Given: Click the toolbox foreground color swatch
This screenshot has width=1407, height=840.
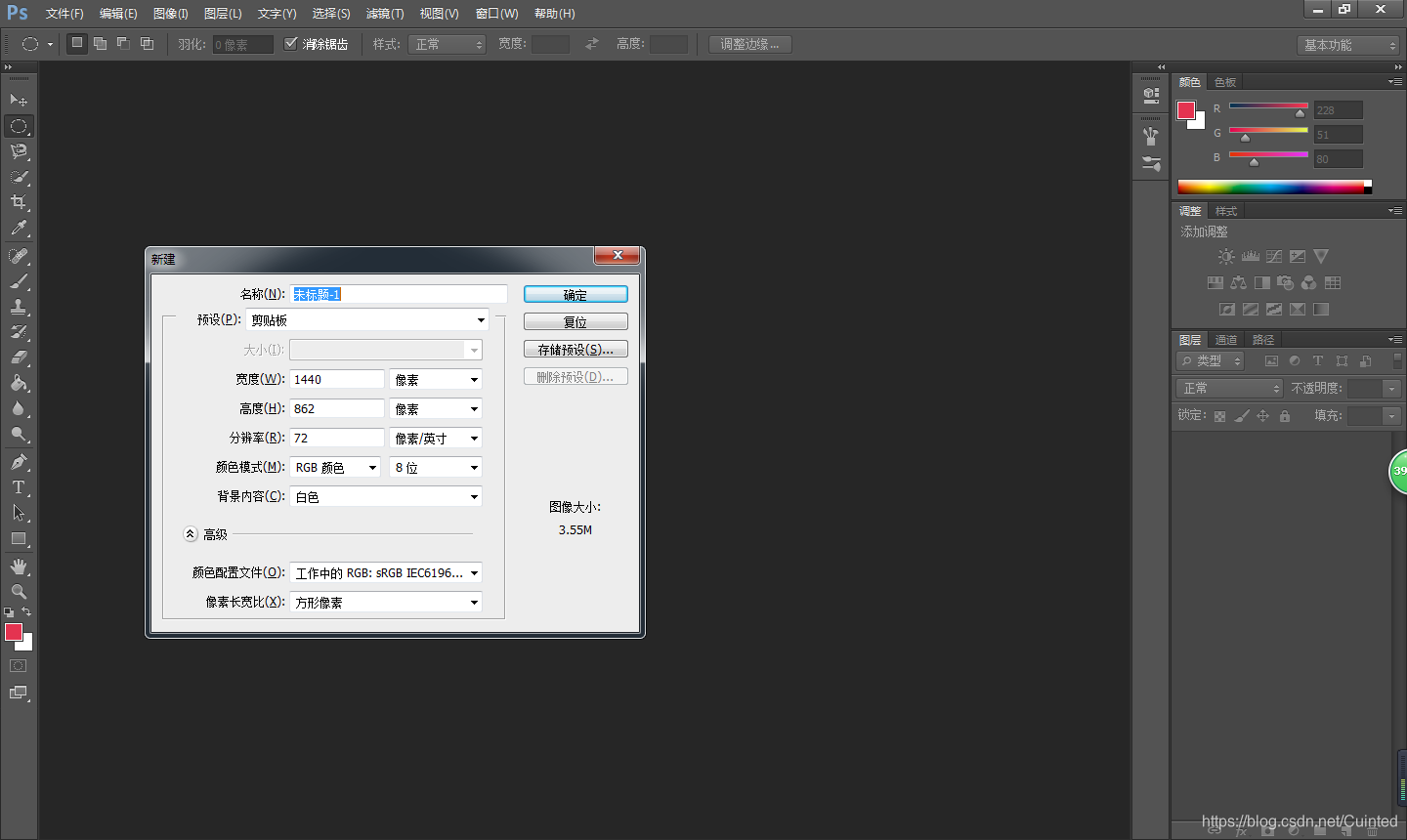Looking at the screenshot, I should click(14, 632).
